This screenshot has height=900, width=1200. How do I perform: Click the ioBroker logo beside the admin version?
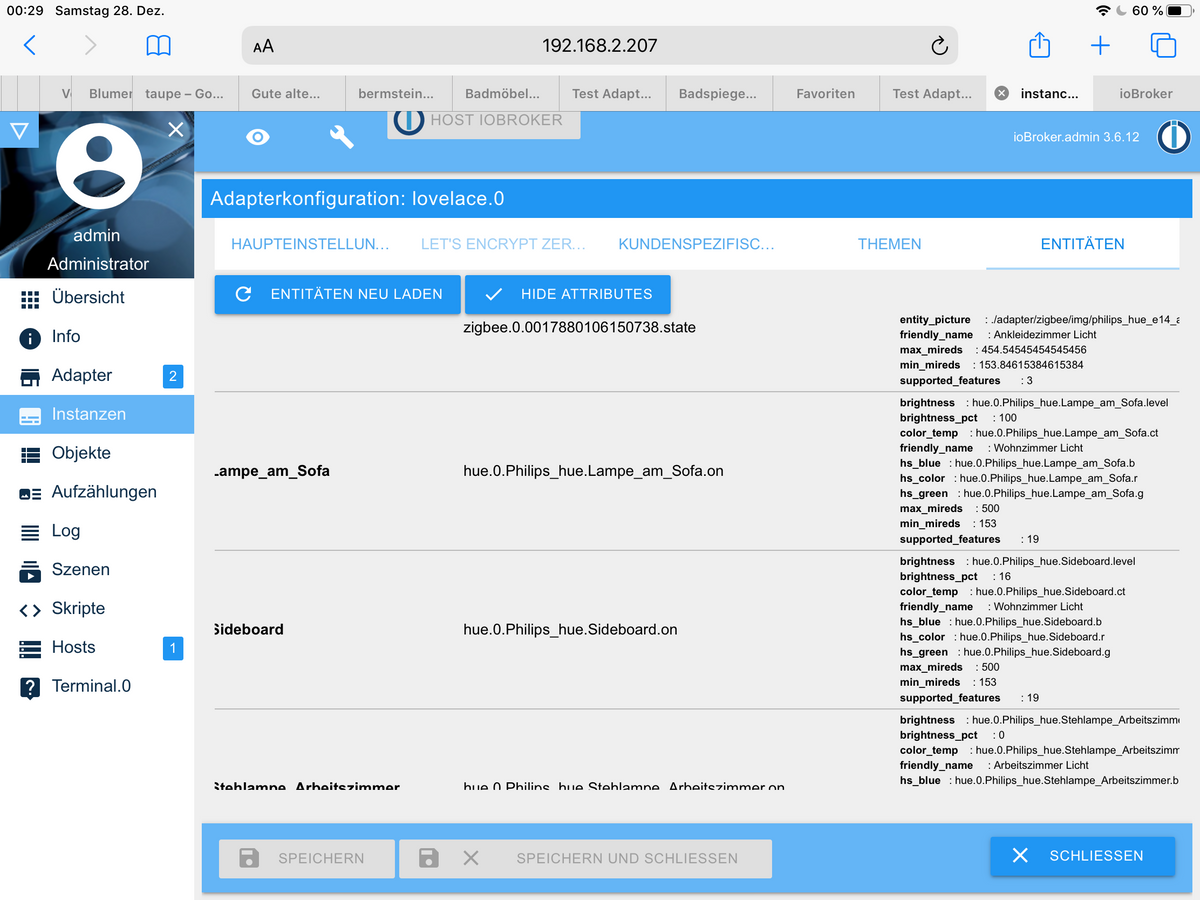tap(1174, 137)
